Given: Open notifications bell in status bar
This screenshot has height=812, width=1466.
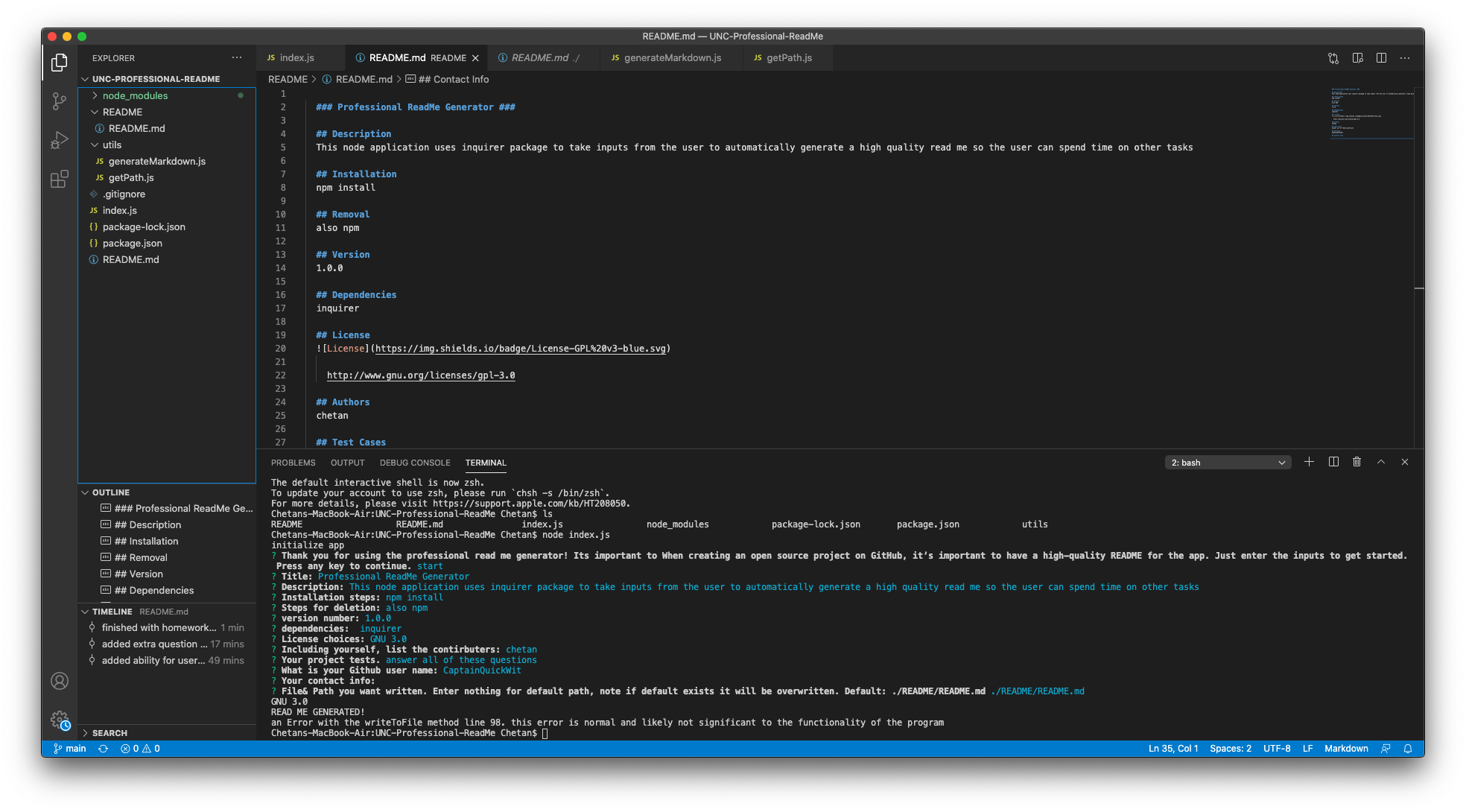Looking at the screenshot, I should pyautogui.click(x=1408, y=749).
